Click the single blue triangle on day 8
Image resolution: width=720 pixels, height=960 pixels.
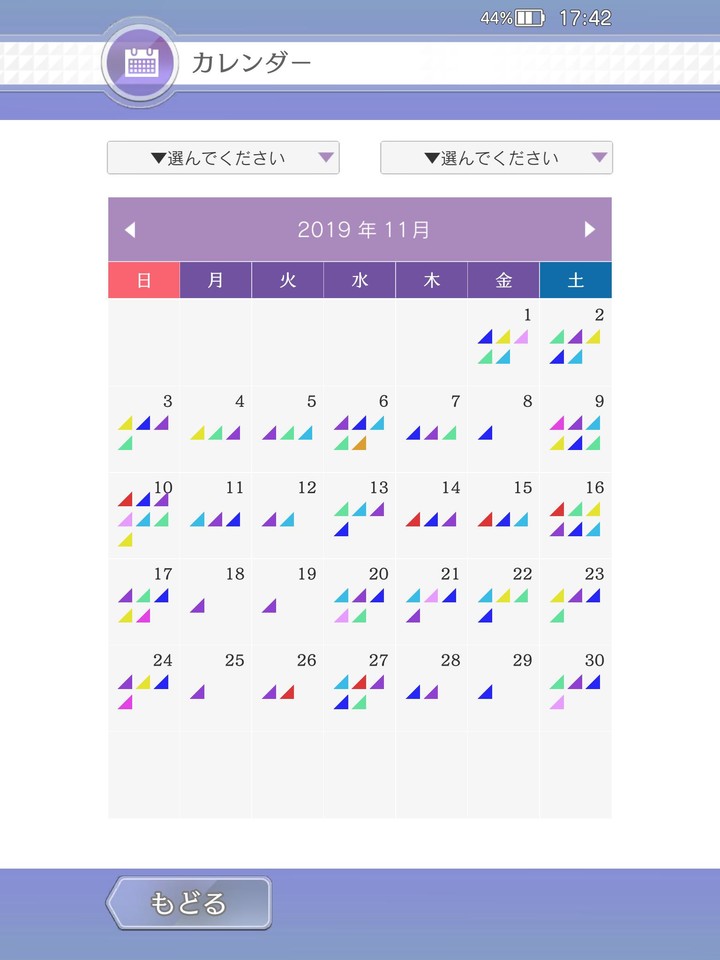pyautogui.click(x=486, y=433)
